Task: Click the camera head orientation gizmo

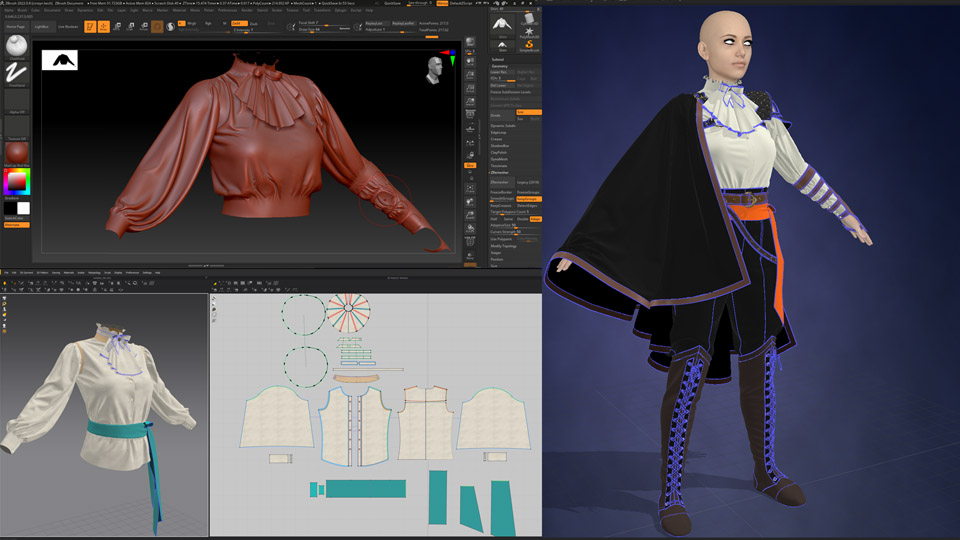Action: coord(435,70)
